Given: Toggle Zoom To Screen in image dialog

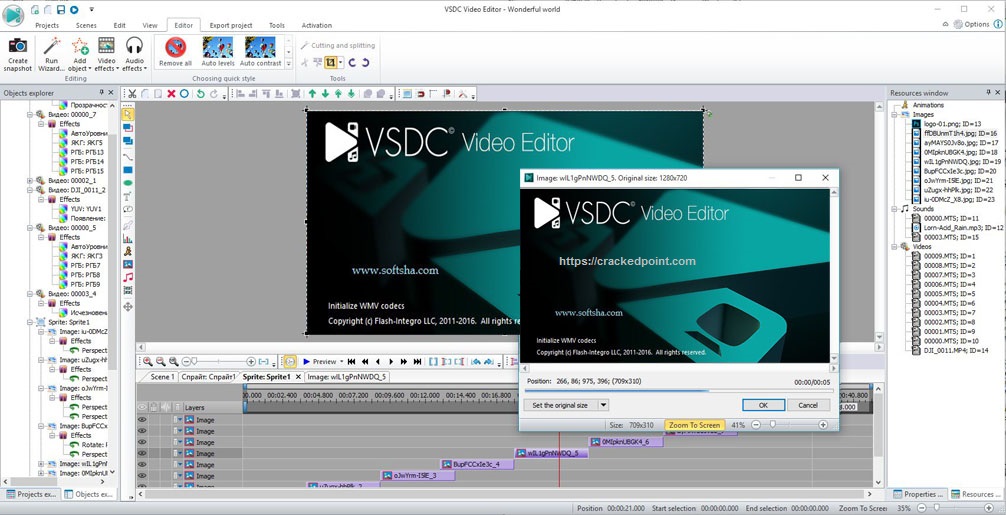Looking at the screenshot, I should click(x=694, y=425).
